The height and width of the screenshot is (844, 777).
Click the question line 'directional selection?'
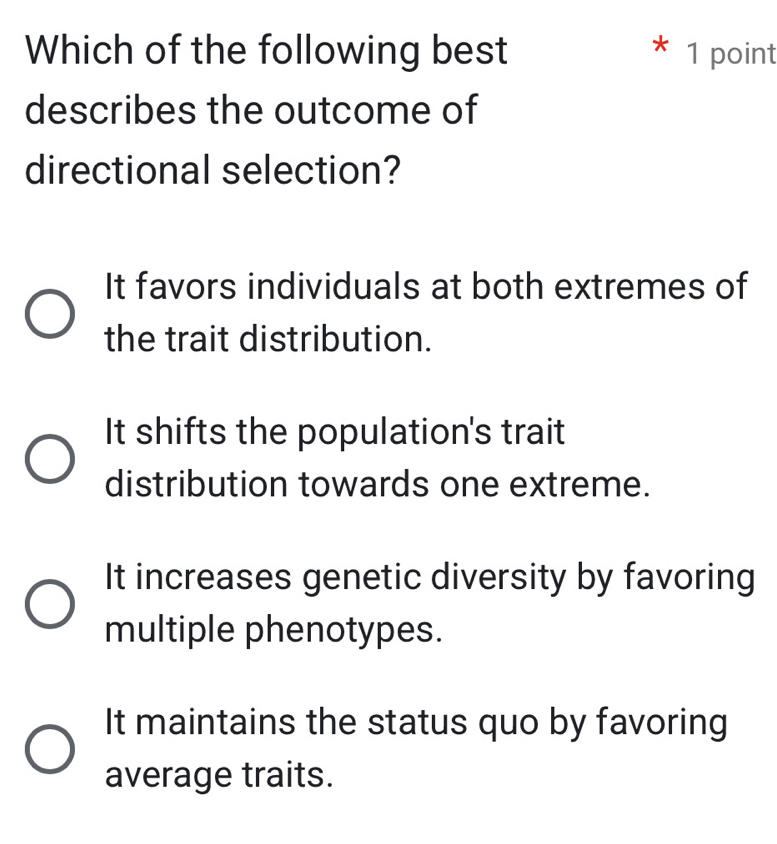(x=213, y=170)
